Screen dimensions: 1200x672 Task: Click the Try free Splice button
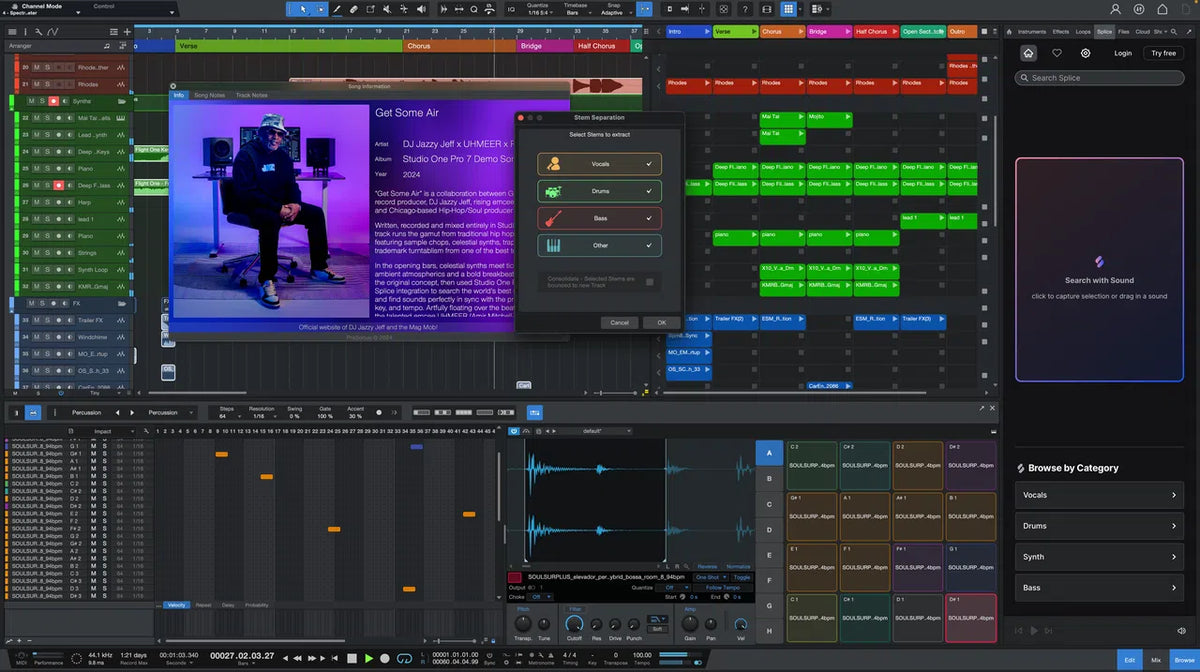pos(1163,52)
